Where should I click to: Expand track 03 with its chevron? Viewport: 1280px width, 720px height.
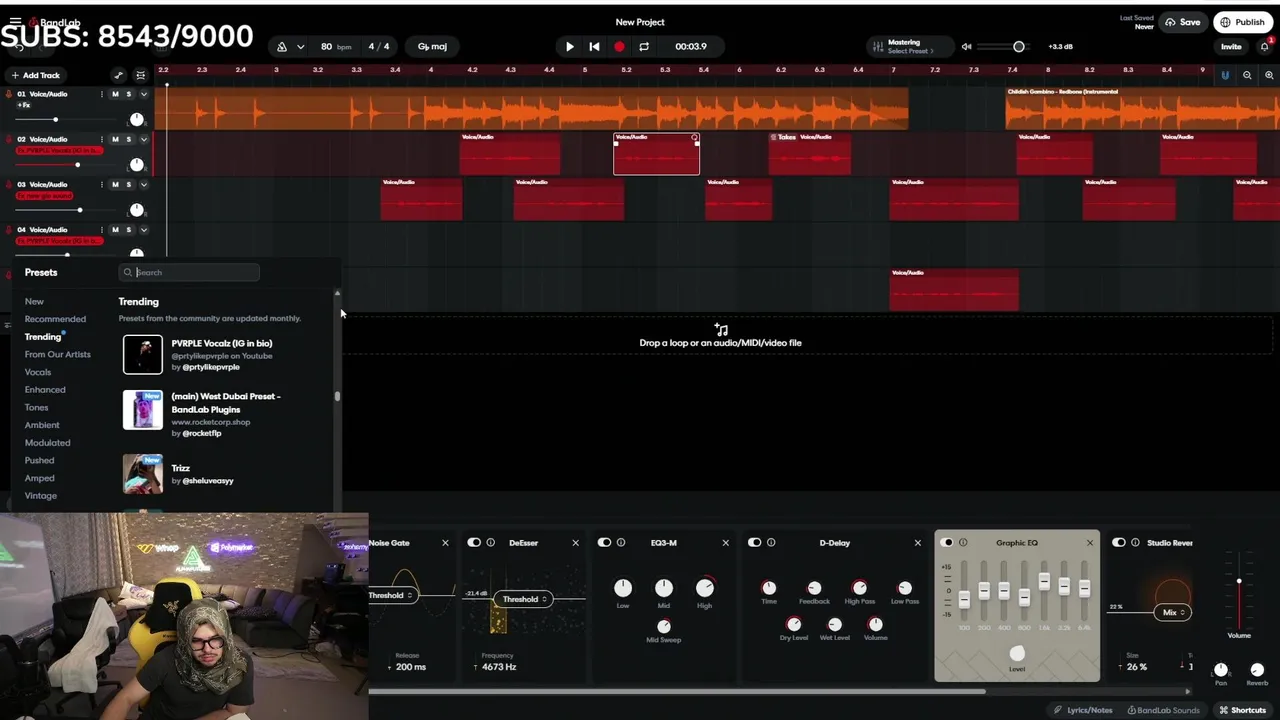pos(144,184)
